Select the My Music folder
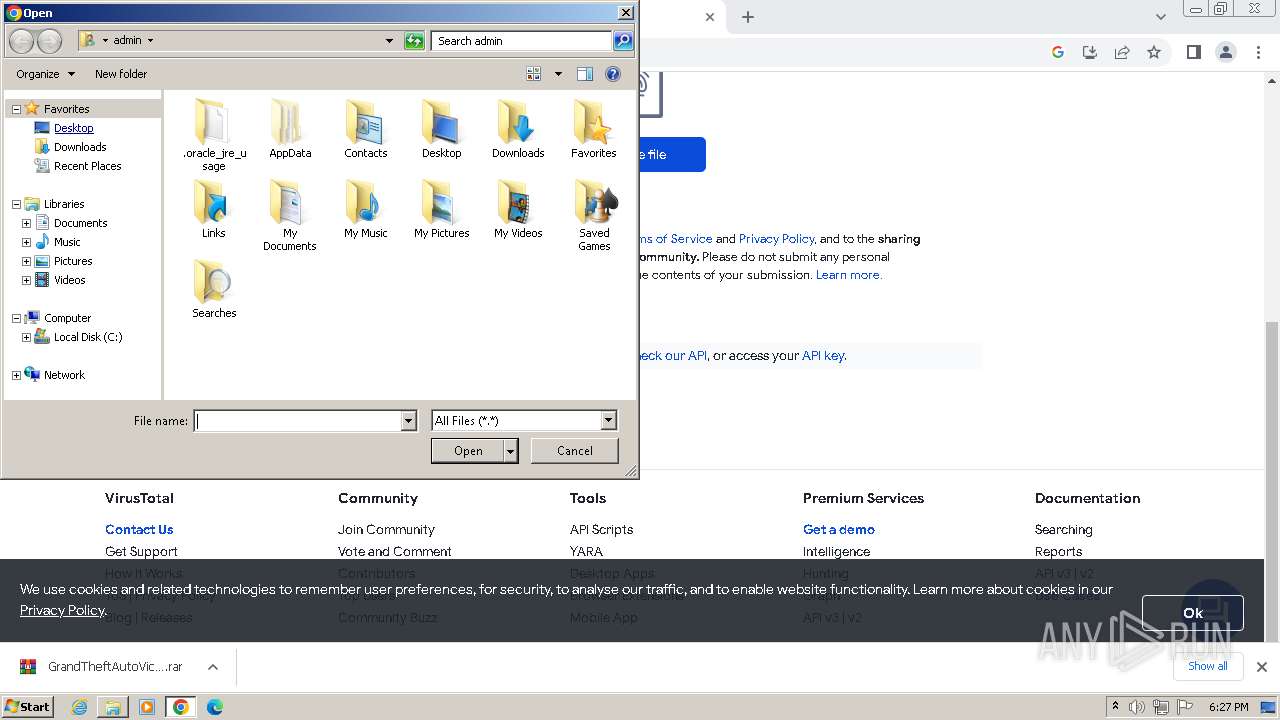This screenshot has height=720, width=1280. click(x=366, y=208)
